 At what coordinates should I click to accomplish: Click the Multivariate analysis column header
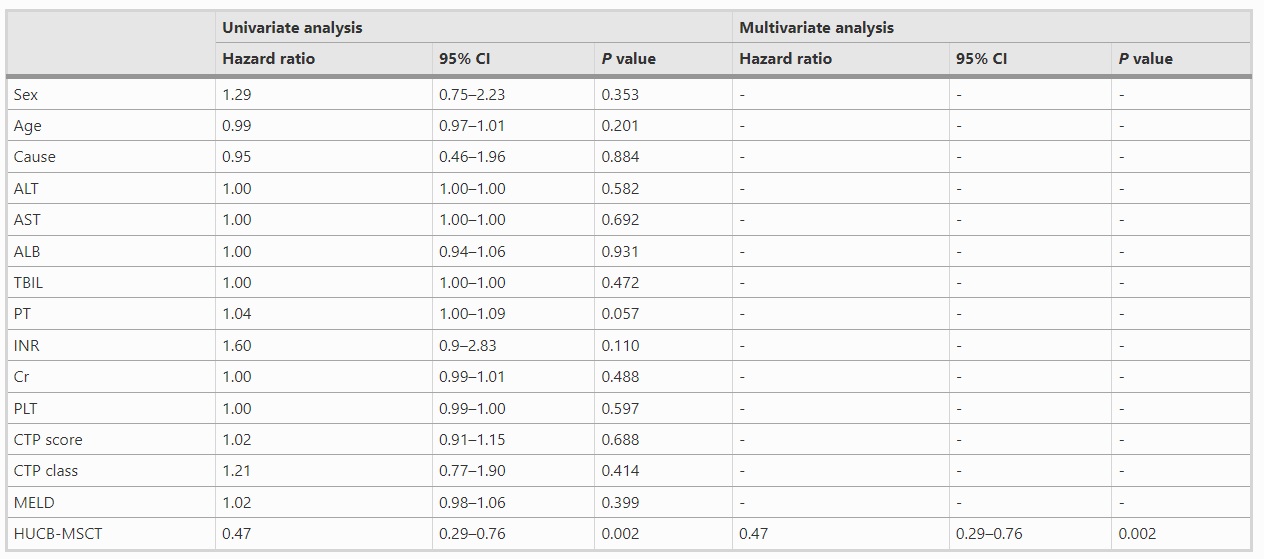pos(816,28)
